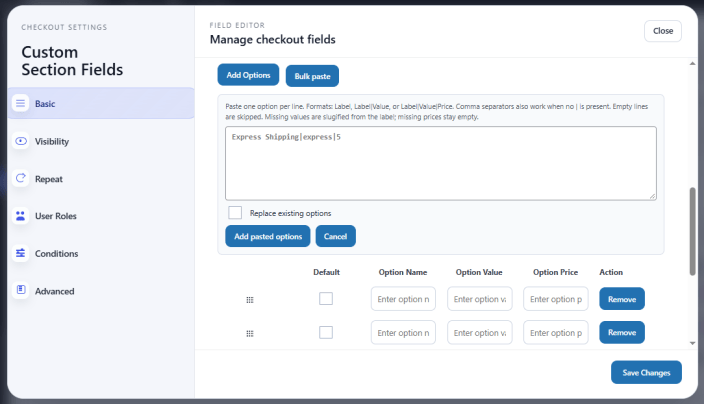Viewport: 704px width, 404px height.
Task: Focus Option Price field in second row
Action: [556, 333]
